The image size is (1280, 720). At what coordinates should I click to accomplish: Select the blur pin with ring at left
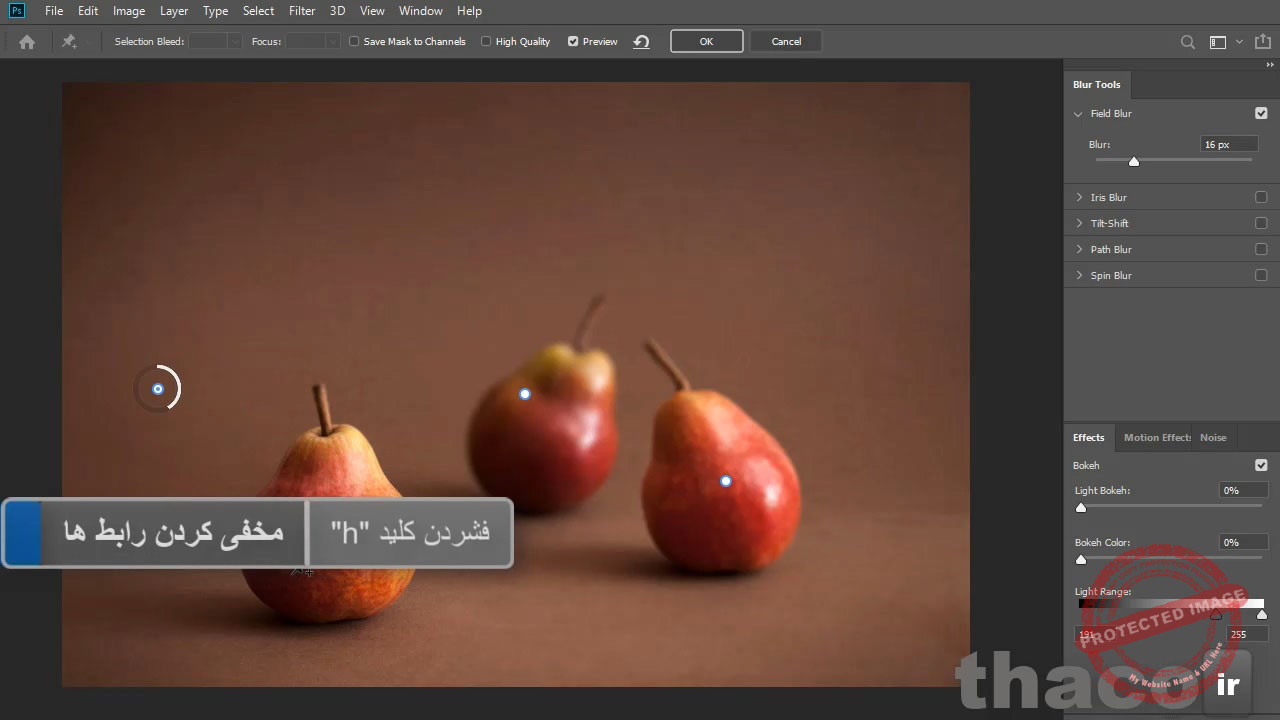click(x=158, y=389)
